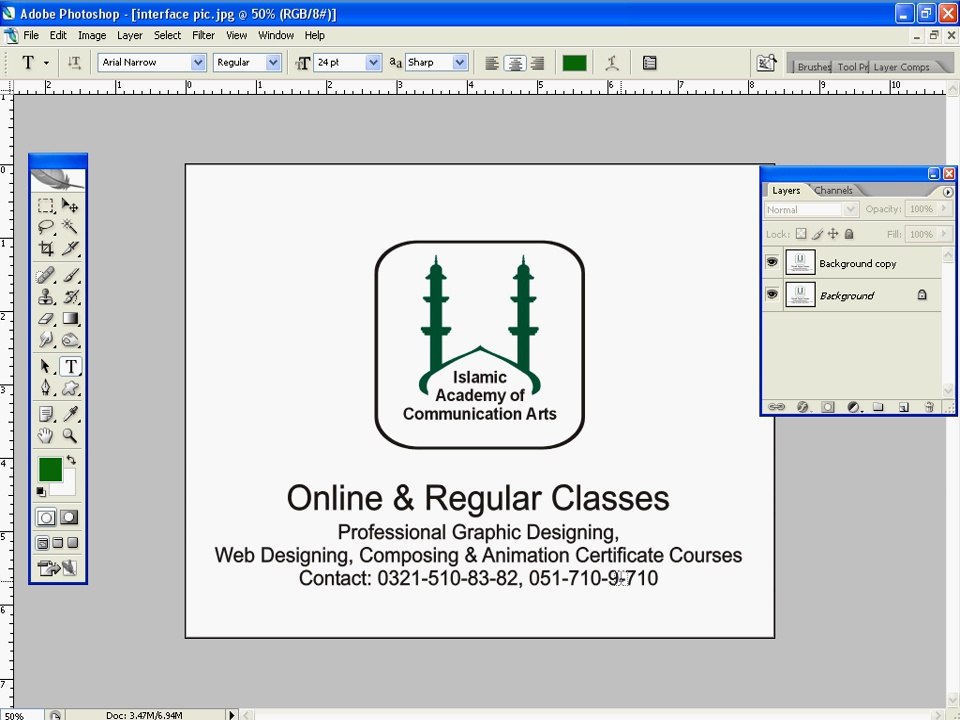Select the Path Selection tool
The width and height of the screenshot is (960, 720).
(x=45, y=366)
